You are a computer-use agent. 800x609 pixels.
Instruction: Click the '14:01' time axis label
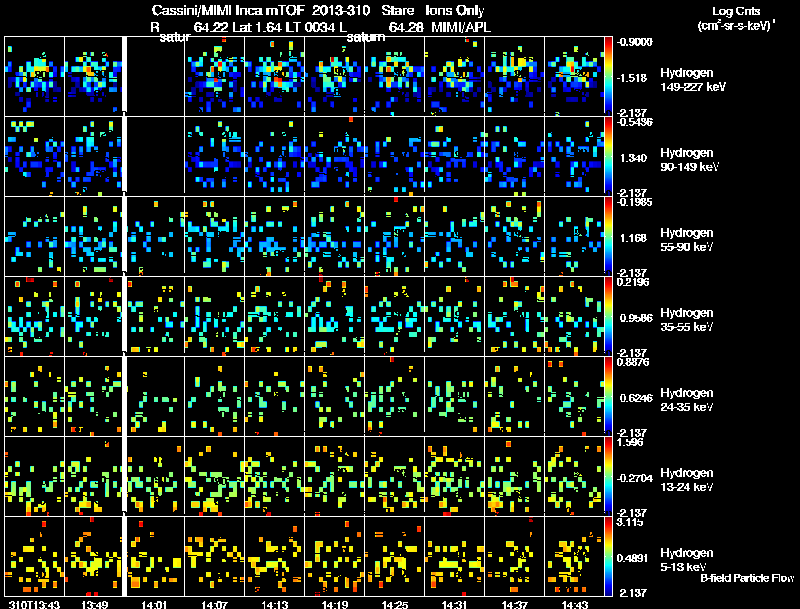click(154, 604)
